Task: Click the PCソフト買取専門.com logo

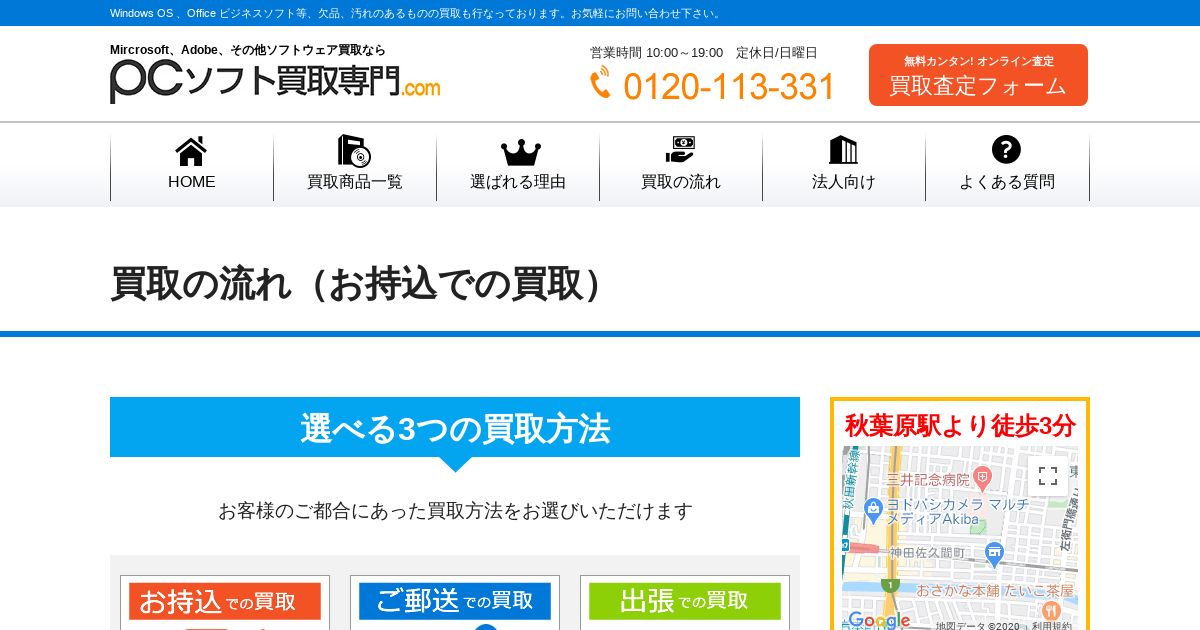Action: coord(275,80)
